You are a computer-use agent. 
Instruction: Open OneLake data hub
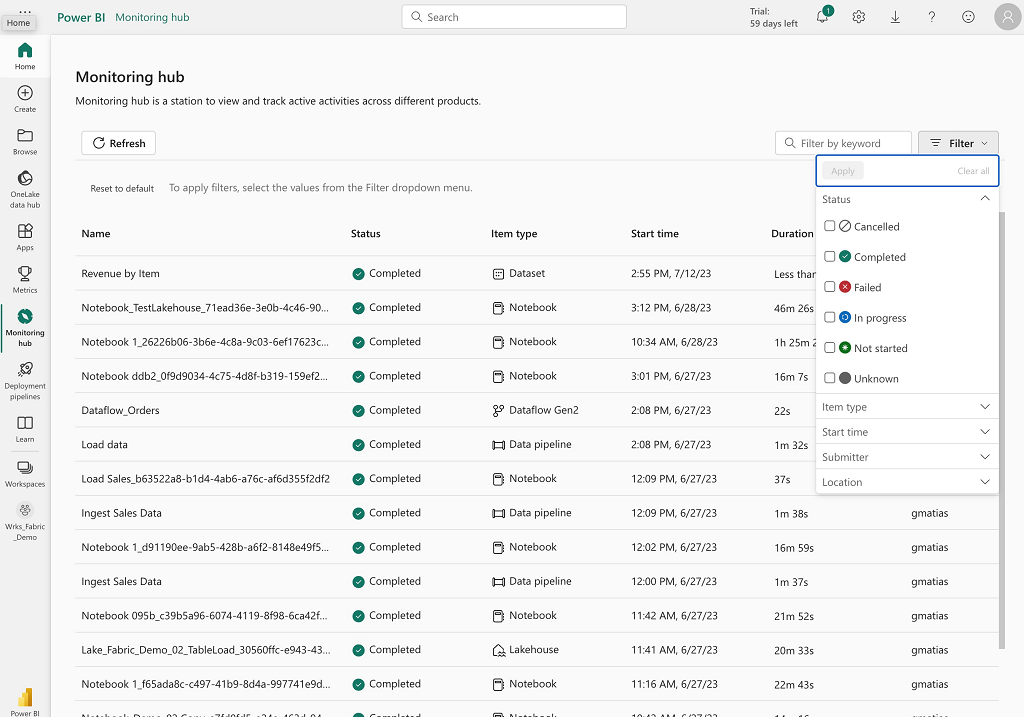tap(25, 189)
